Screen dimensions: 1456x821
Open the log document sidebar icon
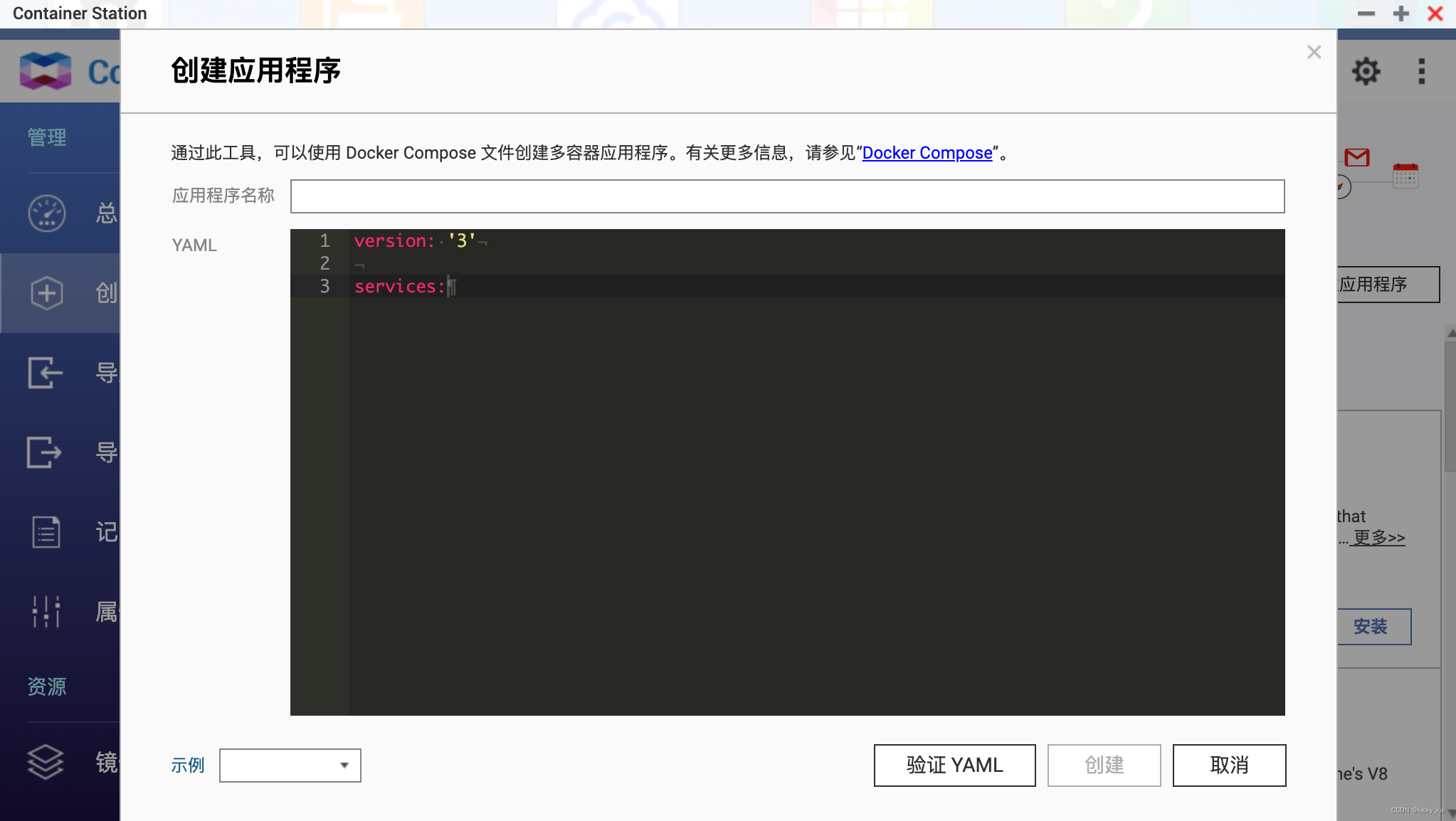(x=46, y=532)
